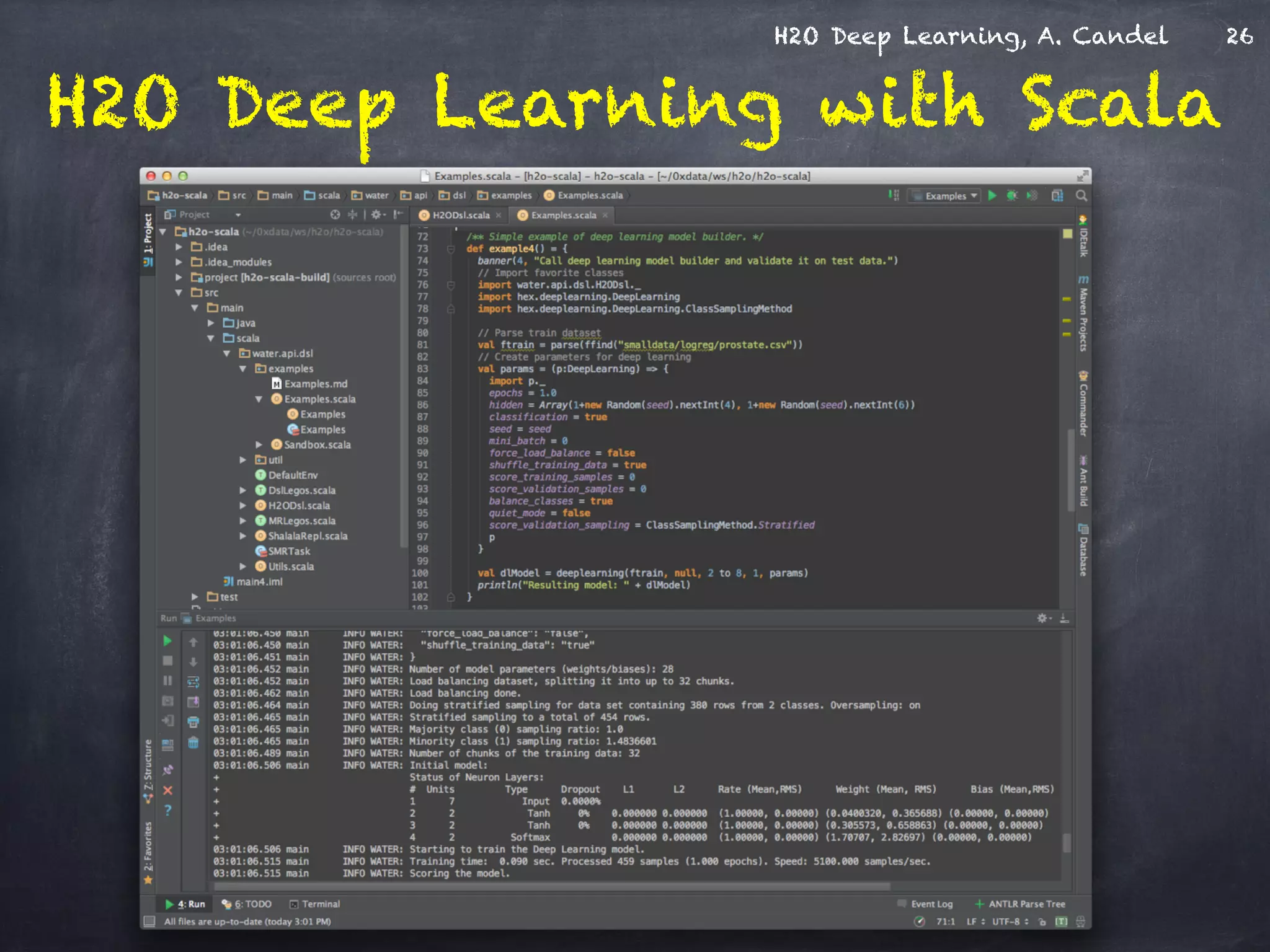This screenshot has width=1270, height=952.
Task: Toggle read-only lock icon in status bar
Action: [x=1042, y=922]
